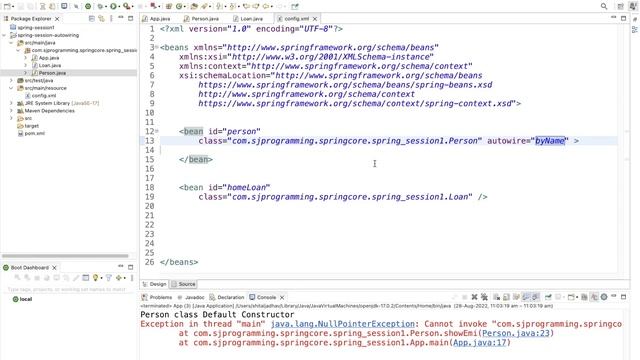Fold the person bean at line 12
Screen dimensions: 640x360
click(x=157, y=131)
